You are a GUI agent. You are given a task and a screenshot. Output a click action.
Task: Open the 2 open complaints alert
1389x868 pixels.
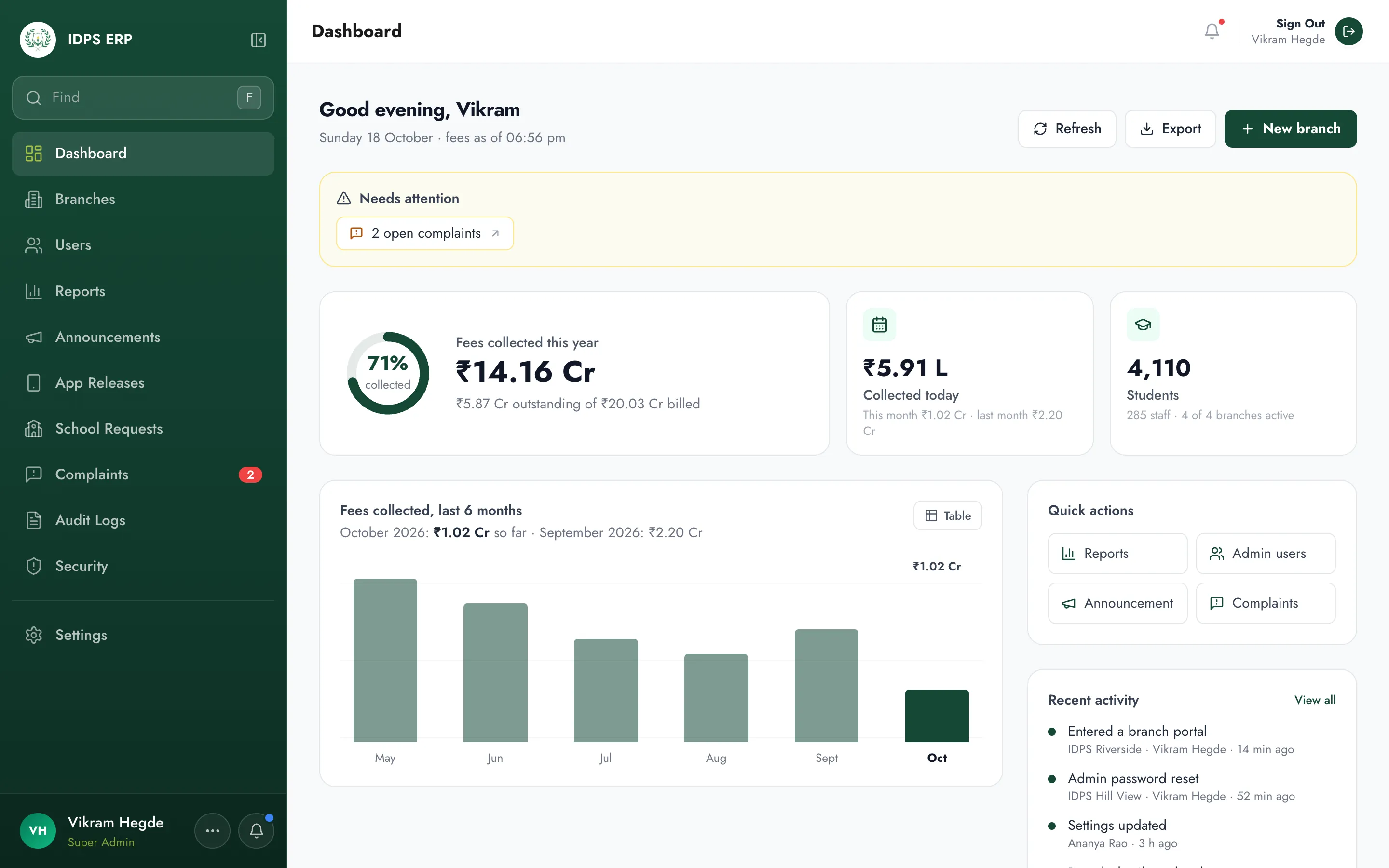click(425, 233)
